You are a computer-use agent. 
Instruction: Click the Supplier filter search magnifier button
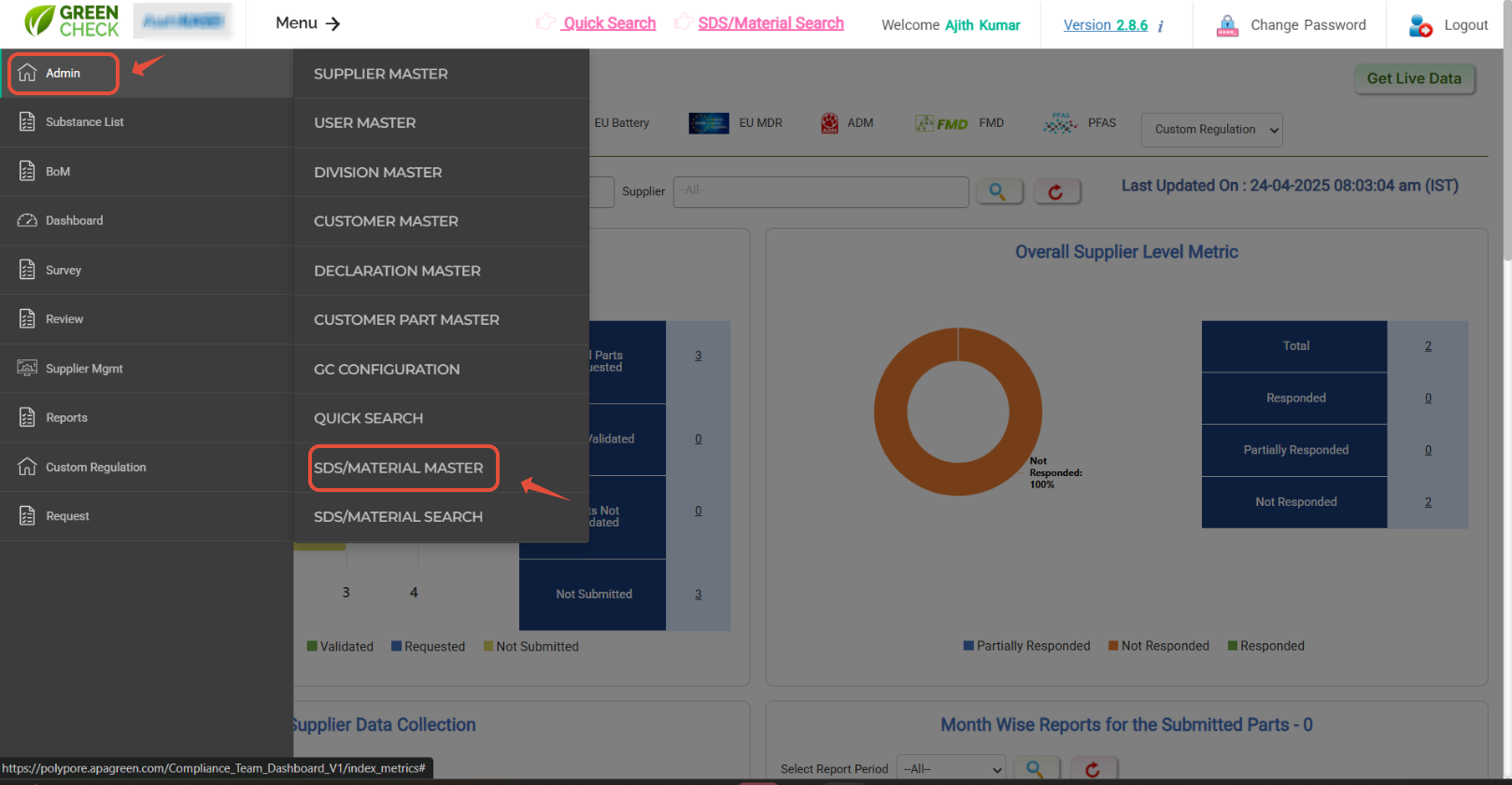pyautogui.click(x=999, y=191)
